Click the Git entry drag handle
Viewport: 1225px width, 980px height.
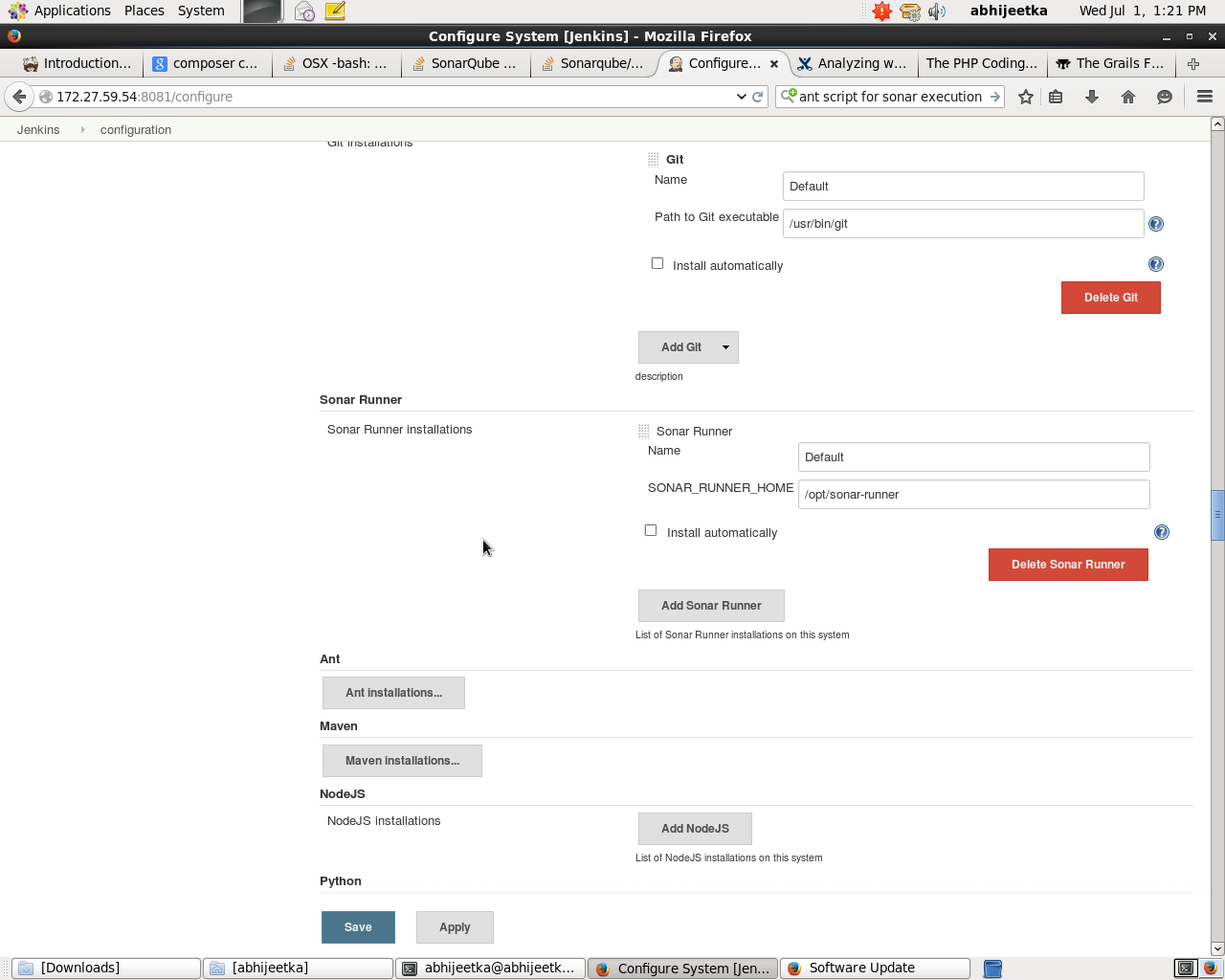pyautogui.click(x=654, y=160)
